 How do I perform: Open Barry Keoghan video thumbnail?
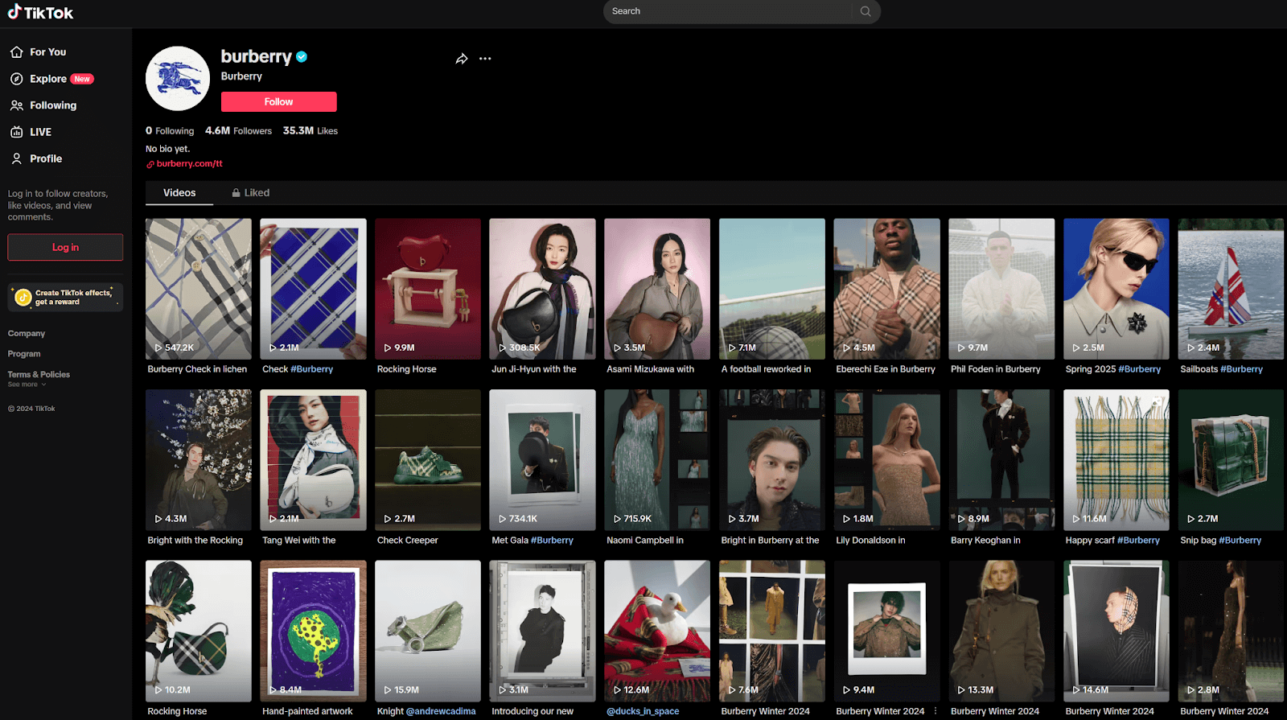coord(1002,460)
